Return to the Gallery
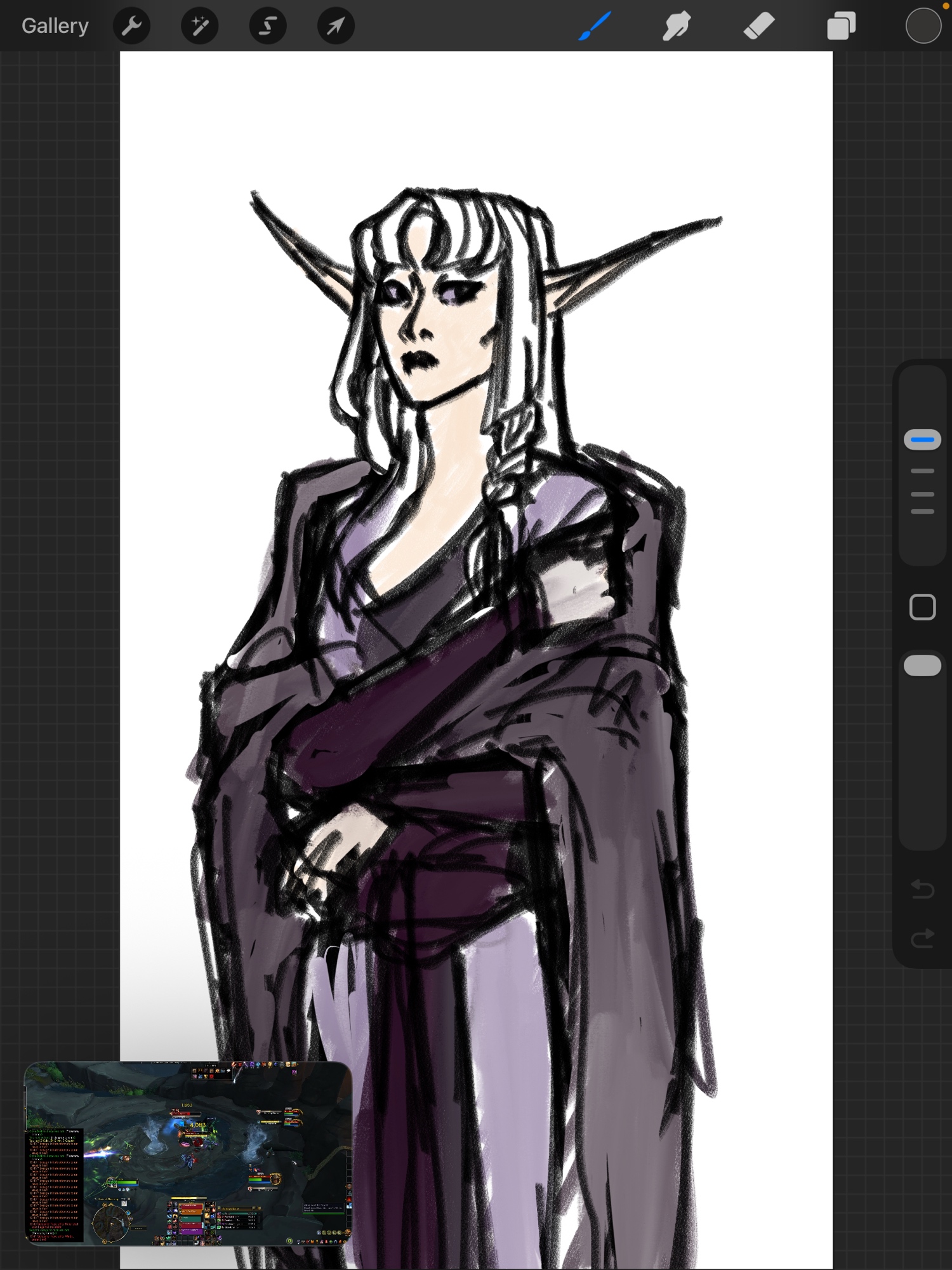The image size is (952, 1270). 55,26
